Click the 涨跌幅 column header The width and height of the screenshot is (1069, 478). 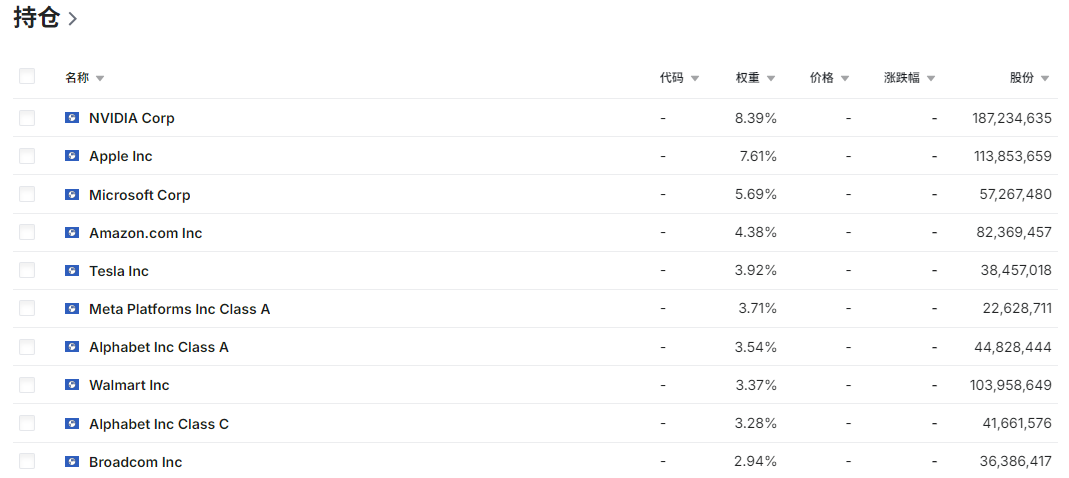[902, 78]
